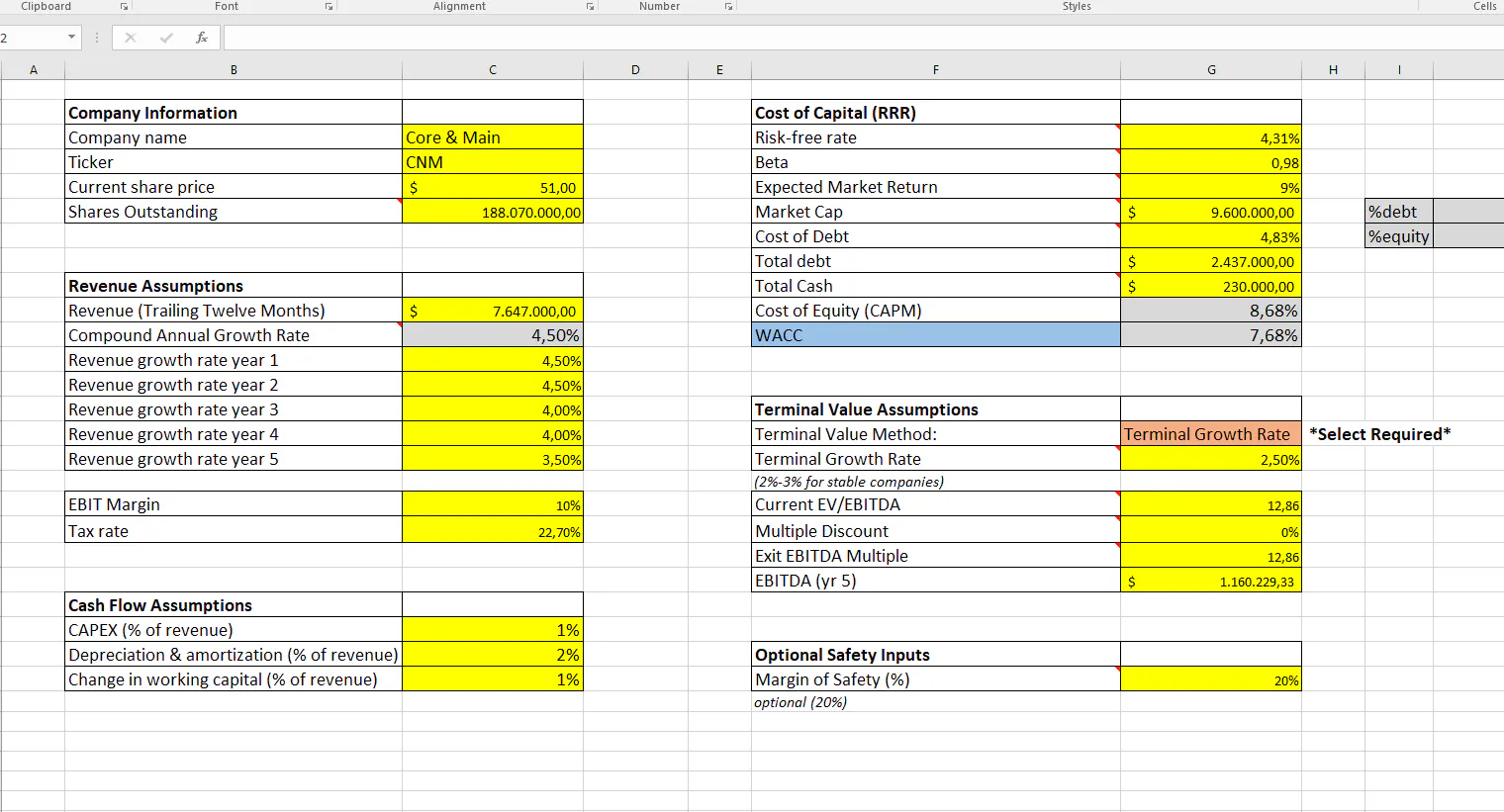The height and width of the screenshot is (812, 1504).
Task: Select the 4,31% risk-free rate cell
Action: coord(1211,137)
